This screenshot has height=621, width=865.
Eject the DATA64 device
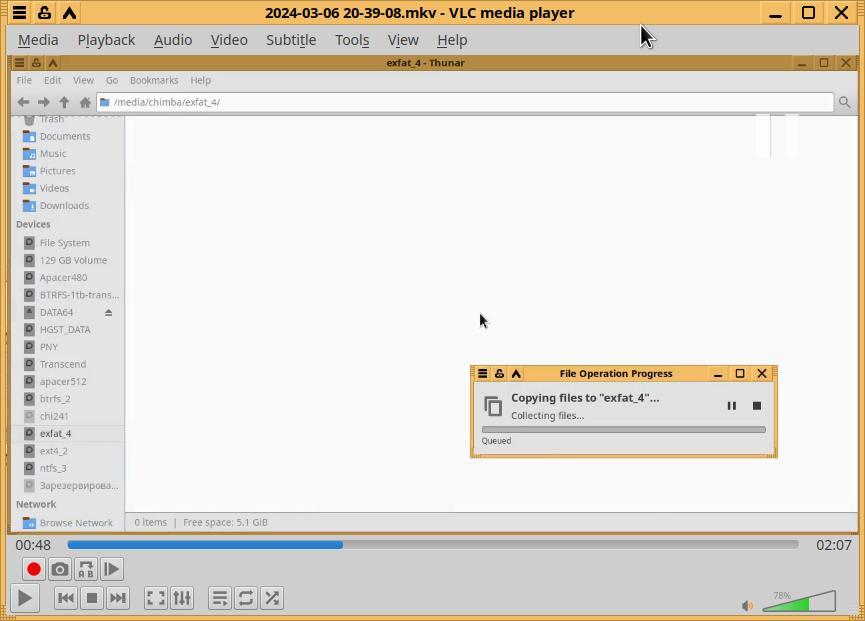[109, 312]
